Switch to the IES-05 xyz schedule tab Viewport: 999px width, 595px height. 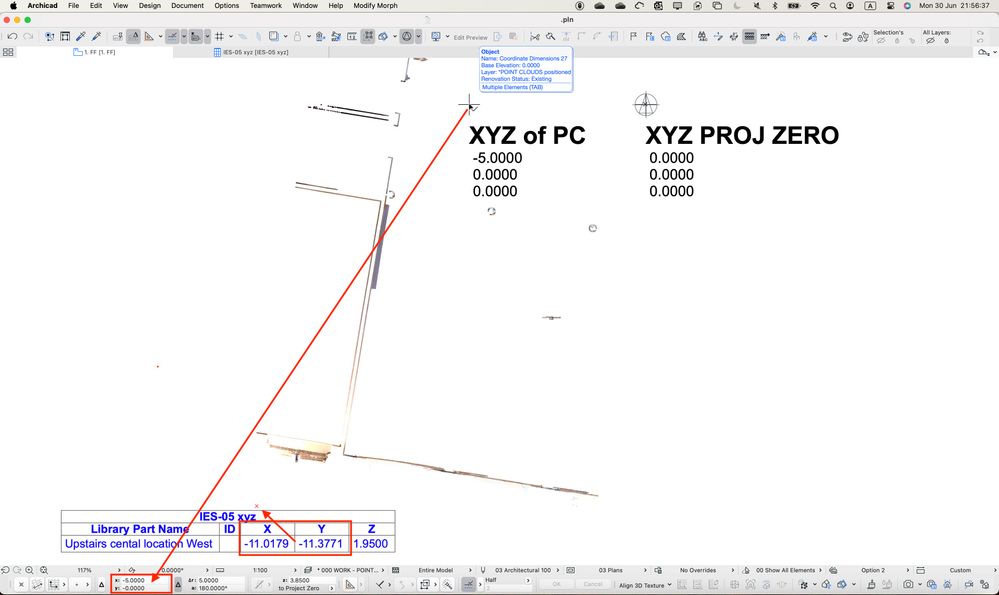[x=251, y=52]
